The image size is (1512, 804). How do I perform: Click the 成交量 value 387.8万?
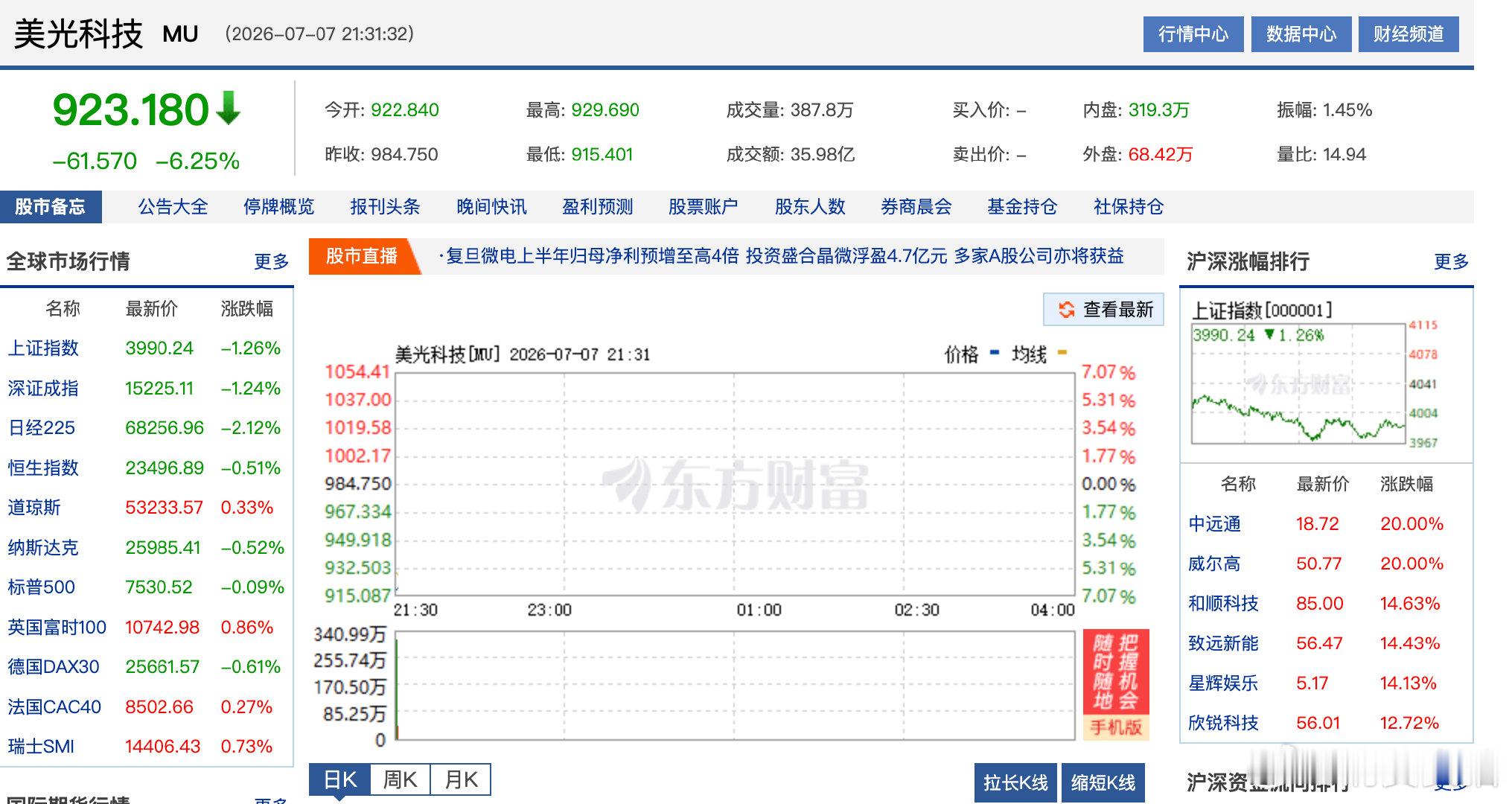tap(822, 110)
